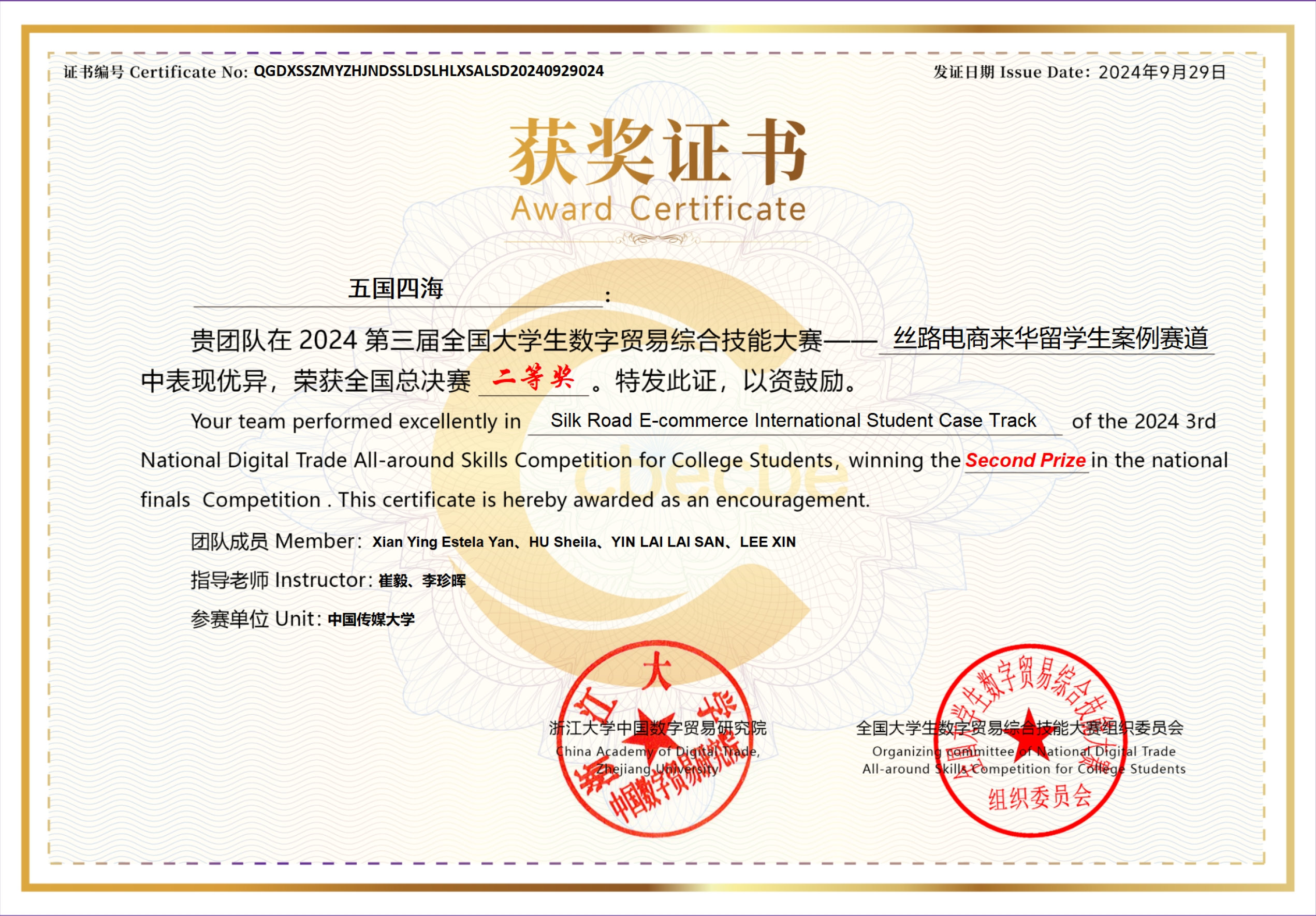Click member name 'LEE XIN'
Image resolution: width=1316 pixels, height=916 pixels.
(x=767, y=542)
